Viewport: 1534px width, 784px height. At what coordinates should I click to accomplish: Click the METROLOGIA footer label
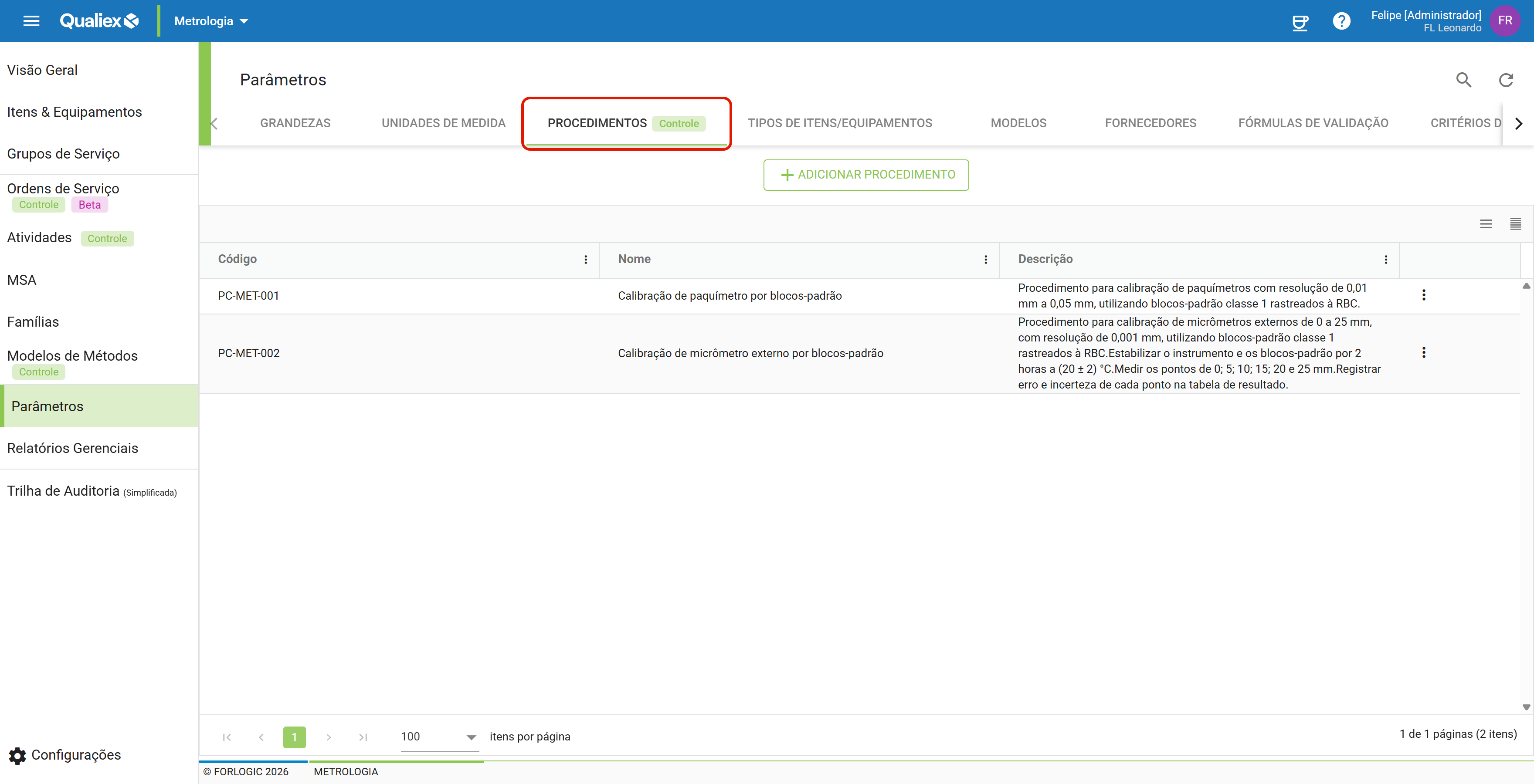click(x=346, y=772)
